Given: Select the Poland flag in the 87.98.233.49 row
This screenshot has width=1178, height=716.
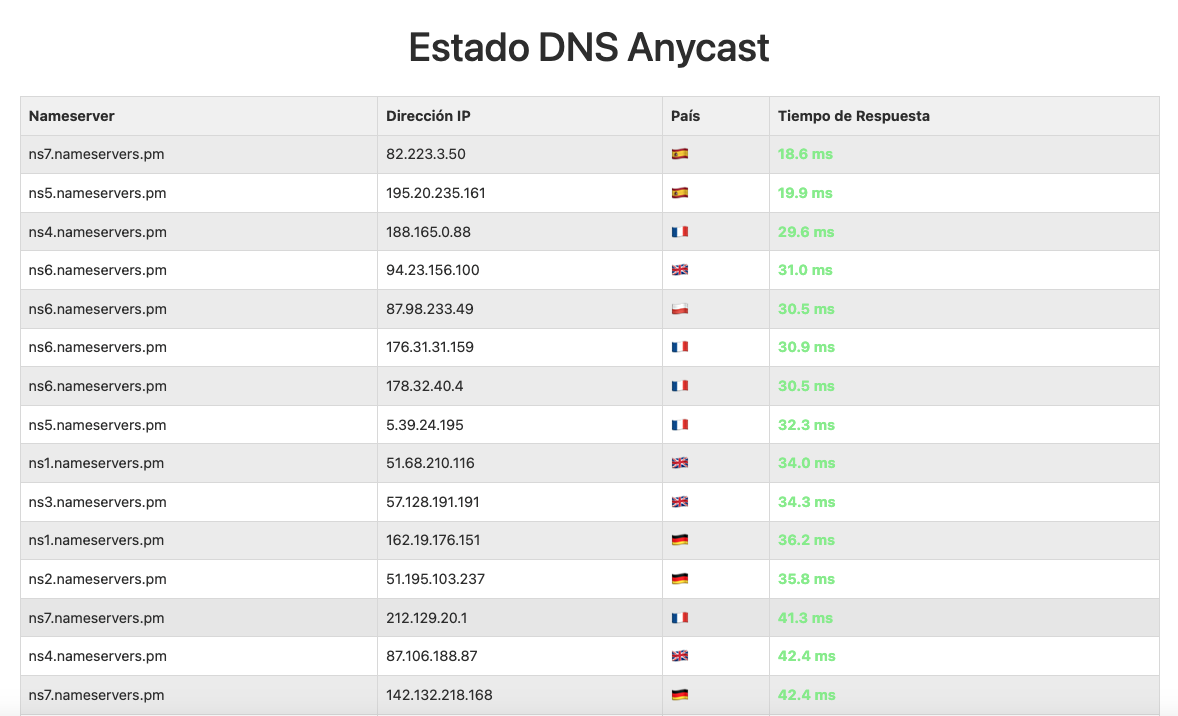Looking at the screenshot, I should point(680,309).
